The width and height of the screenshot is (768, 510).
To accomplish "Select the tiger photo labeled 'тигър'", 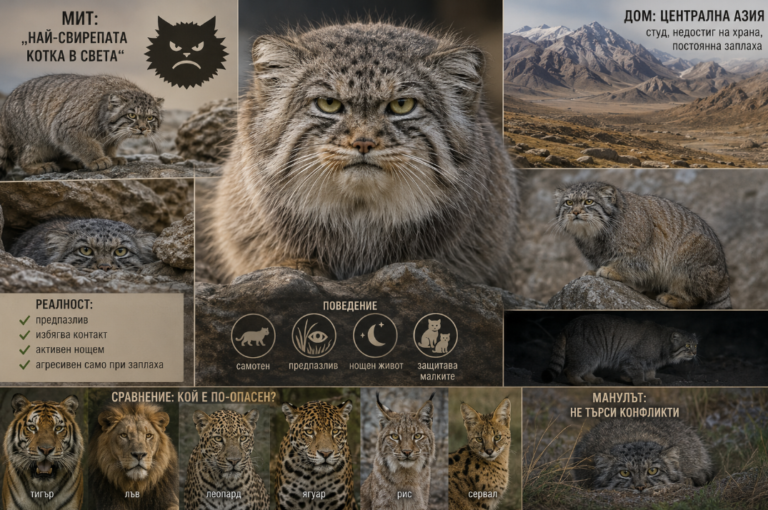I will point(44,449).
